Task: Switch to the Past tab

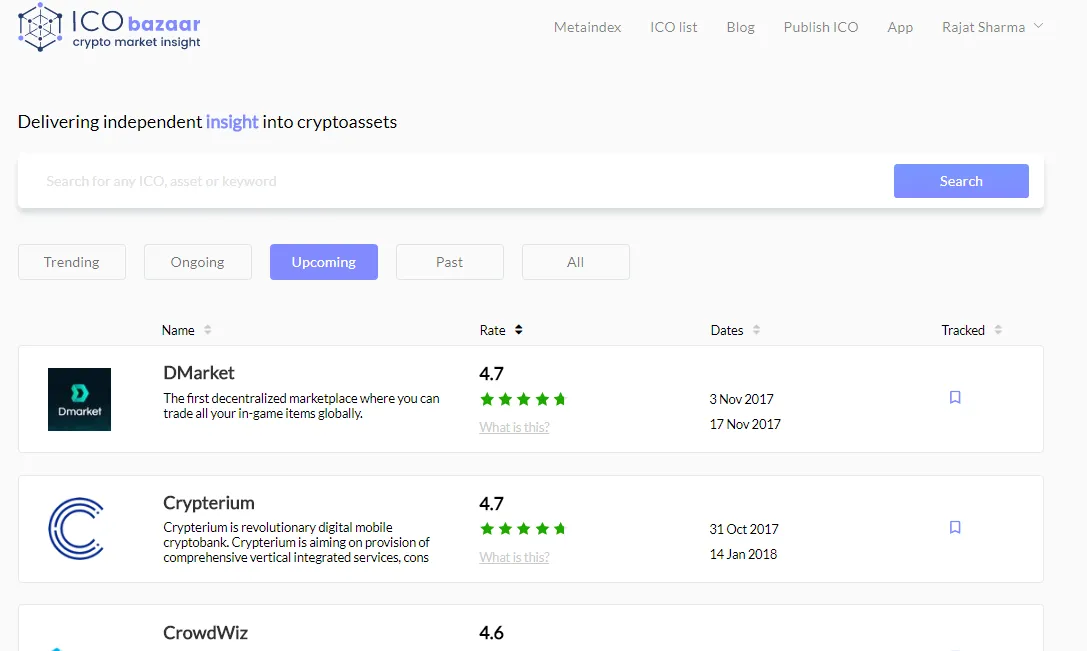Action: [450, 262]
